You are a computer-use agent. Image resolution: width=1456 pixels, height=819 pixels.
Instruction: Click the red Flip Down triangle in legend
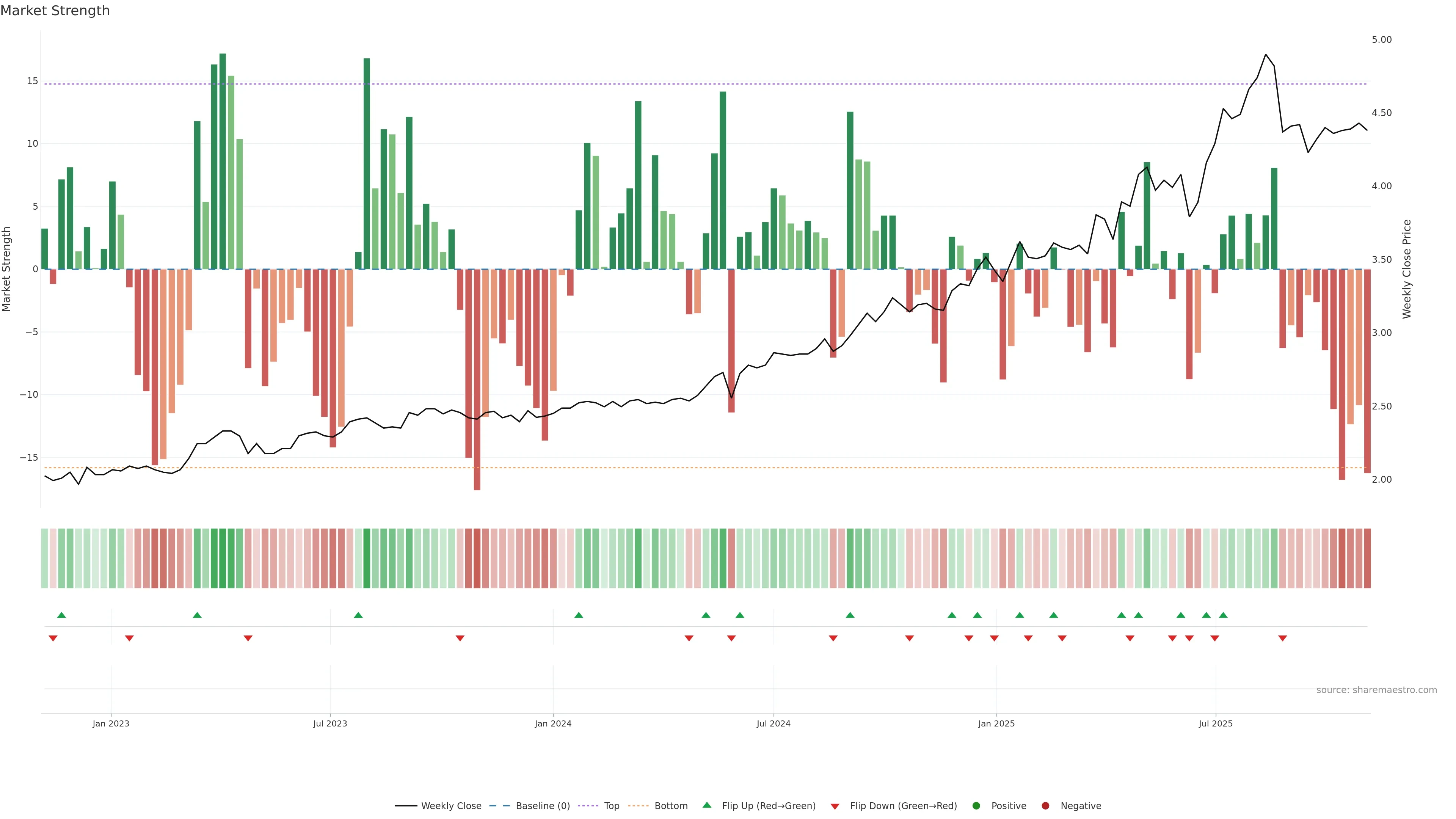[x=834, y=806]
